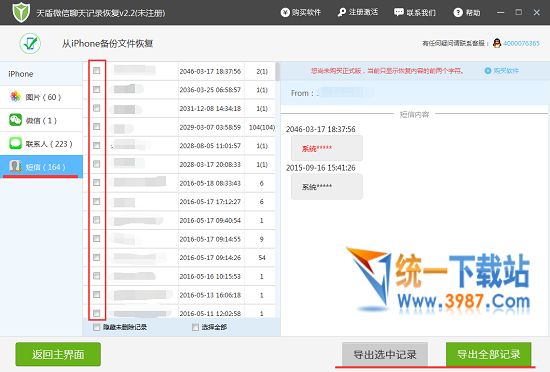Open 帮助 in title bar
The height and width of the screenshot is (372, 550).
(x=467, y=13)
